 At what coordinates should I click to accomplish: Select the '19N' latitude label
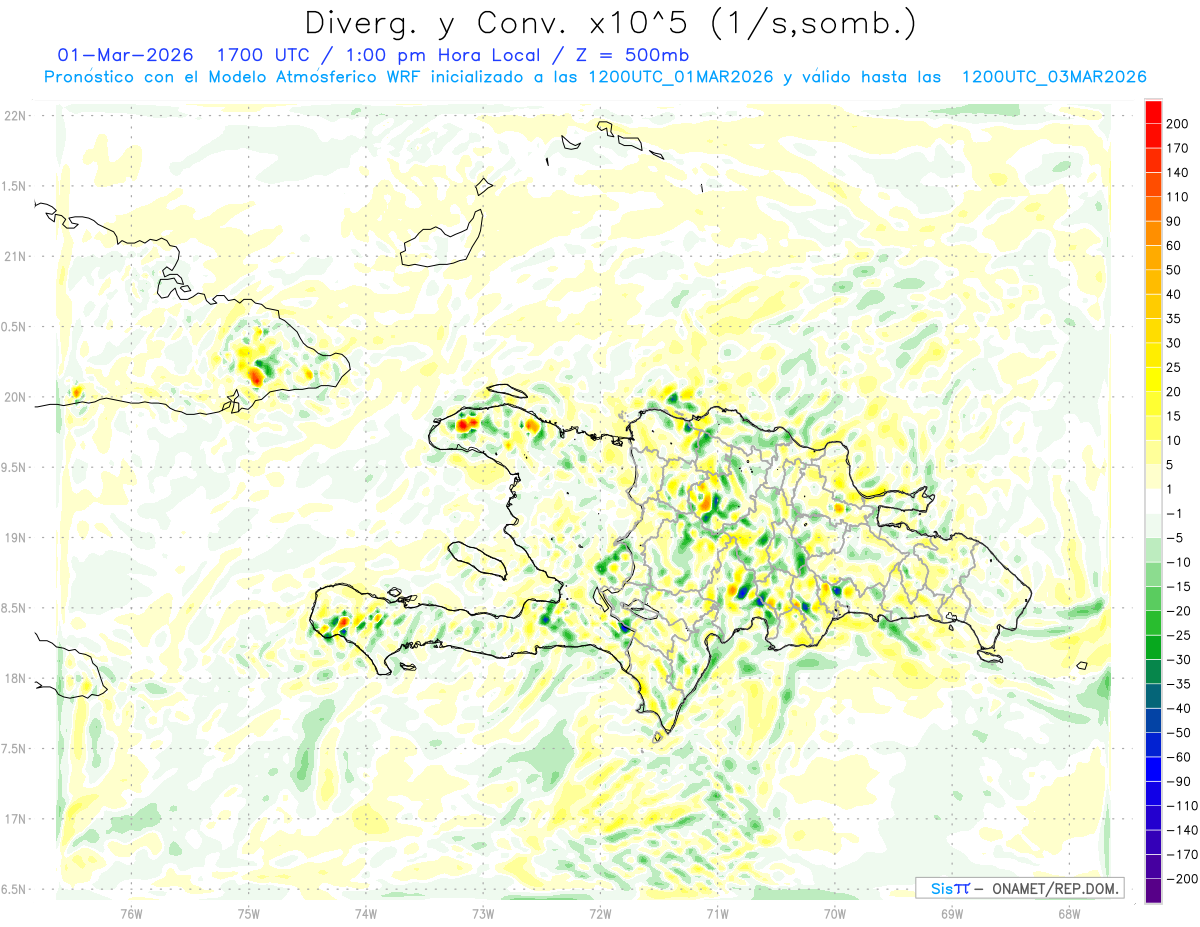(14, 538)
